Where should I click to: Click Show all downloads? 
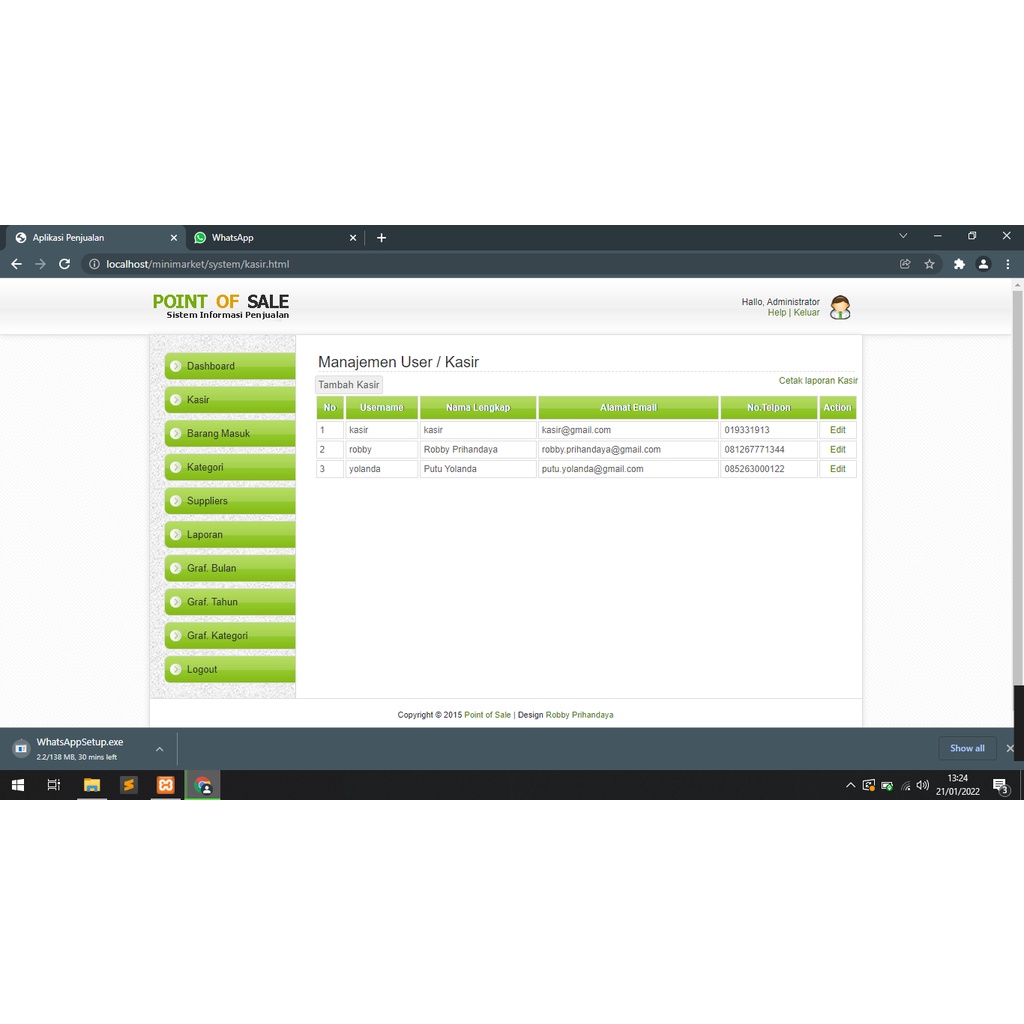pos(967,748)
